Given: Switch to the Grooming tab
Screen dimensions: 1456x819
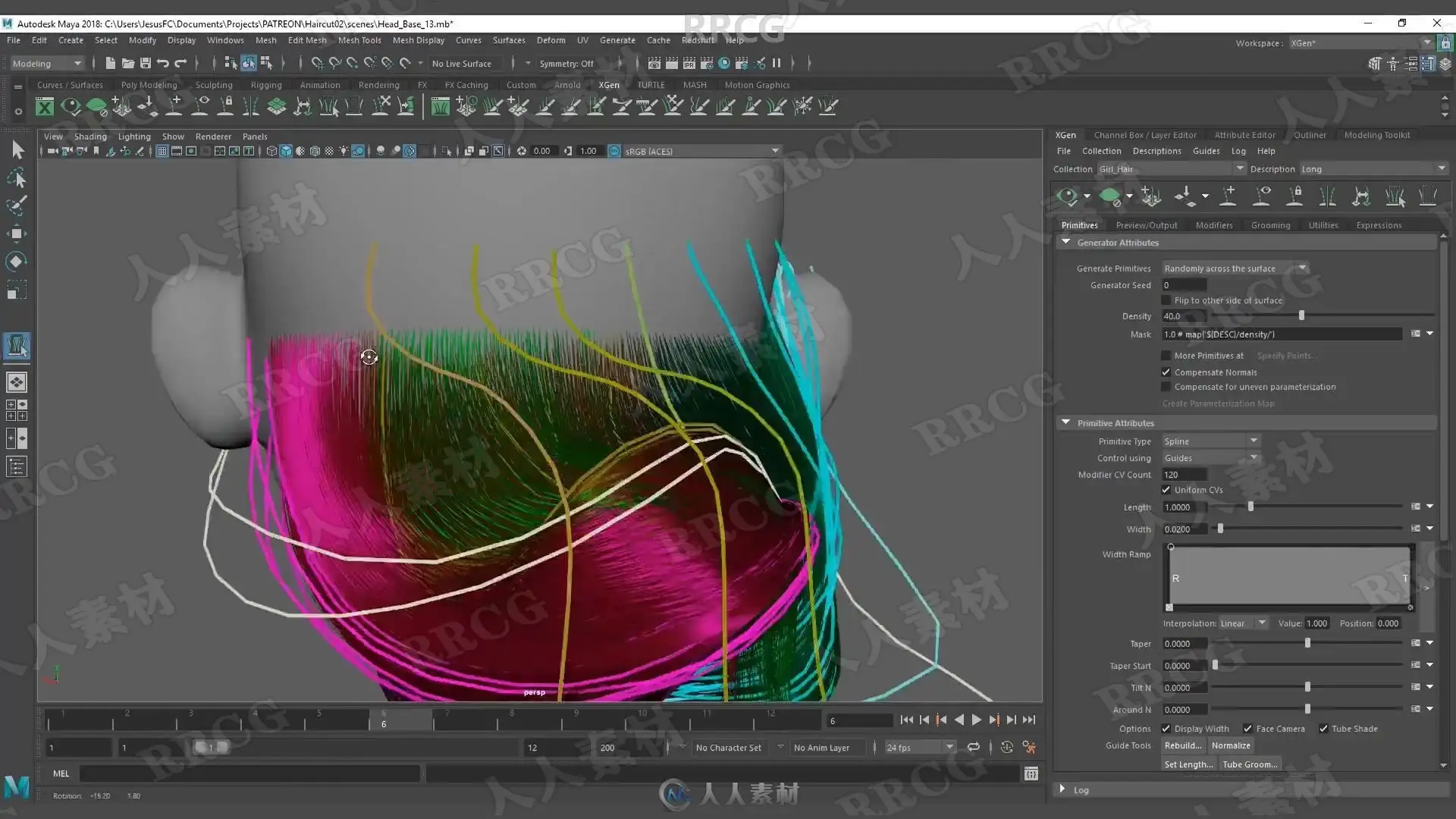Looking at the screenshot, I should (x=1270, y=225).
